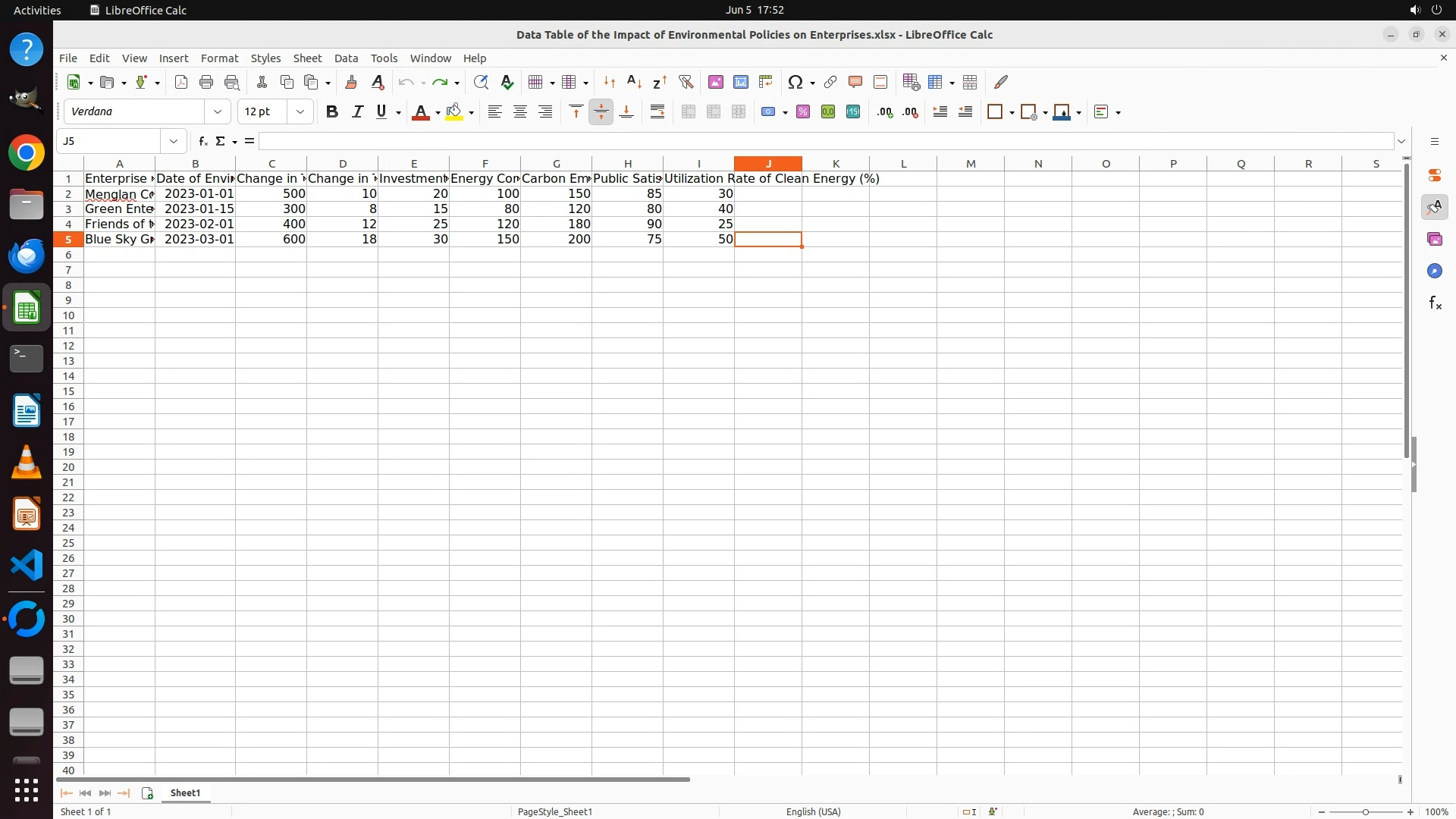
Task: Insert a chart from the toolbar
Action: [x=741, y=82]
